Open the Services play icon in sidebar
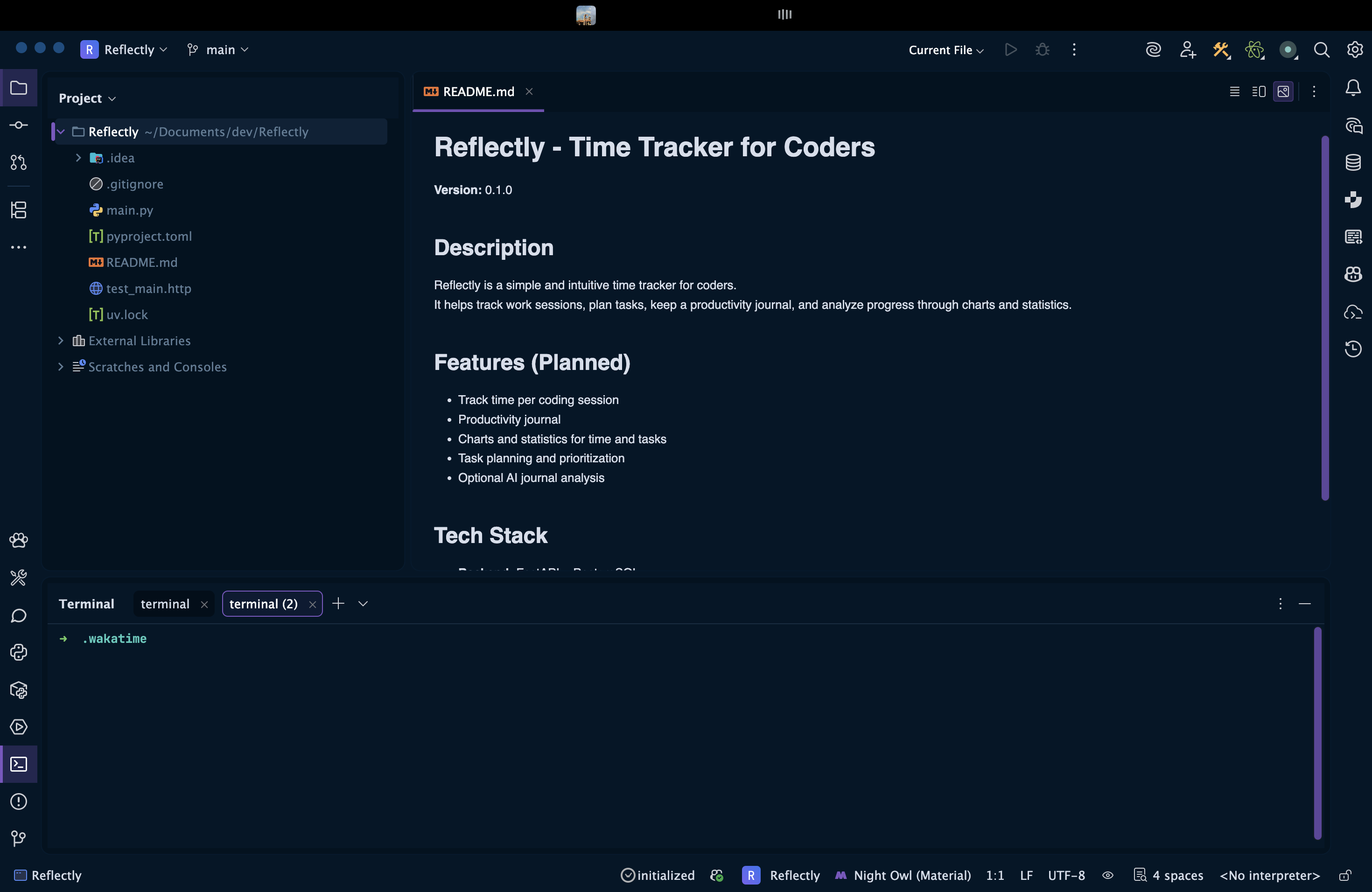 point(19,727)
